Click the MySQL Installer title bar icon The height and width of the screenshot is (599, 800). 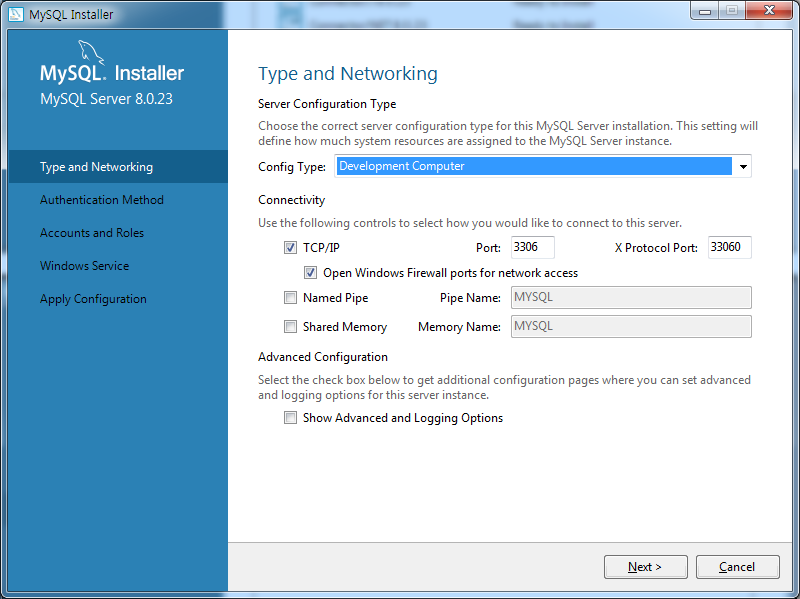[16, 14]
